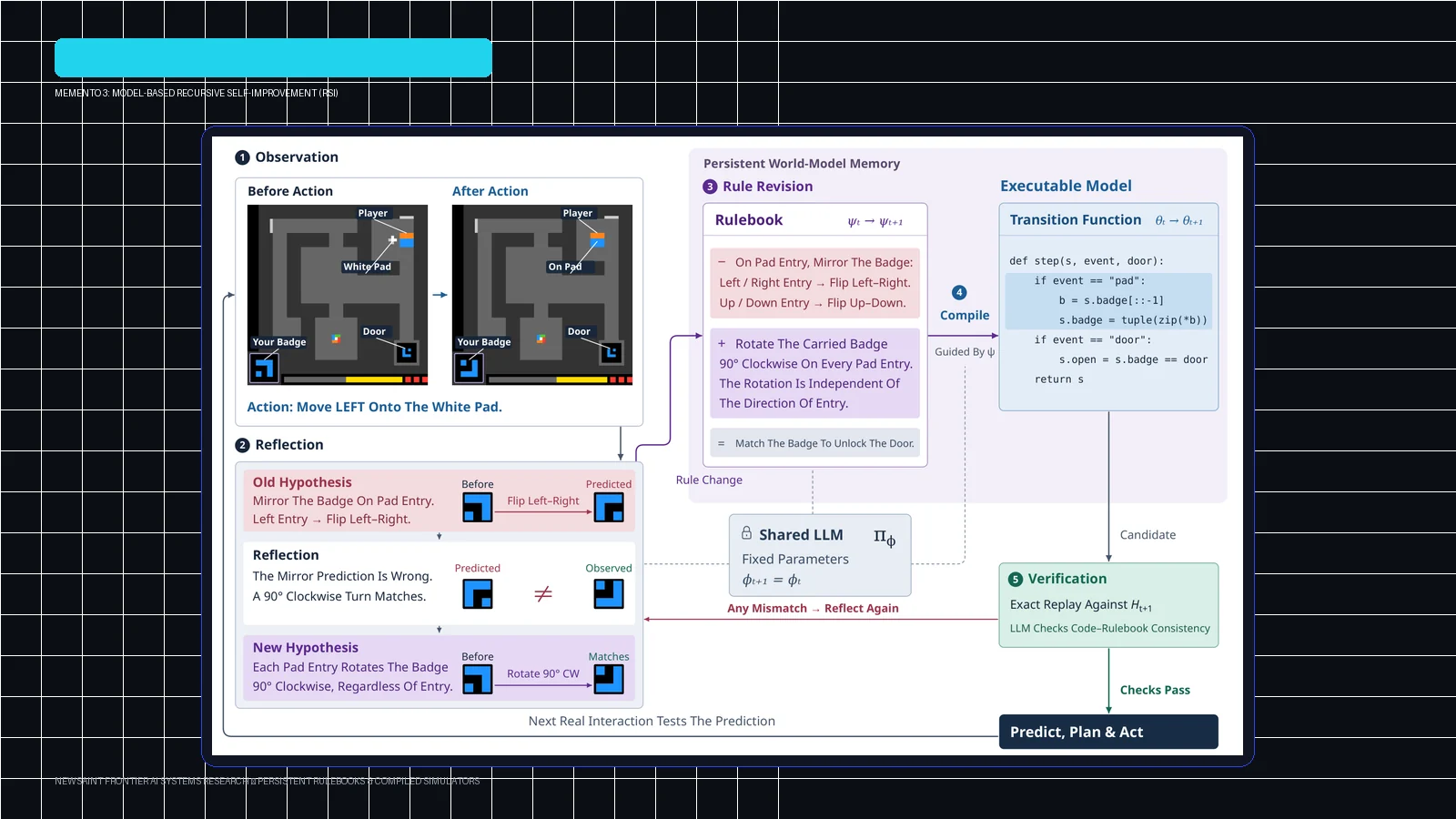Click the Compile label
1456x819 pixels.
(x=965, y=315)
